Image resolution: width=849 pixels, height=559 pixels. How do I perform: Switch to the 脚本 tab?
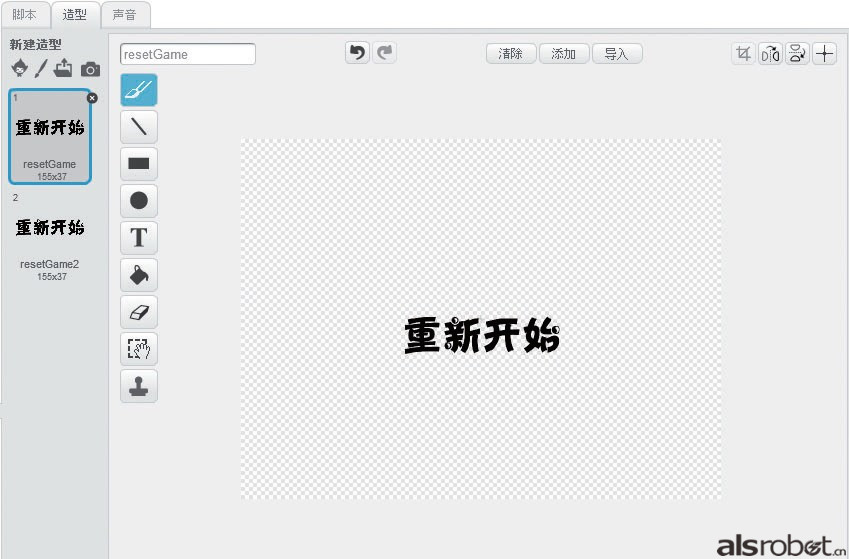(x=25, y=15)
